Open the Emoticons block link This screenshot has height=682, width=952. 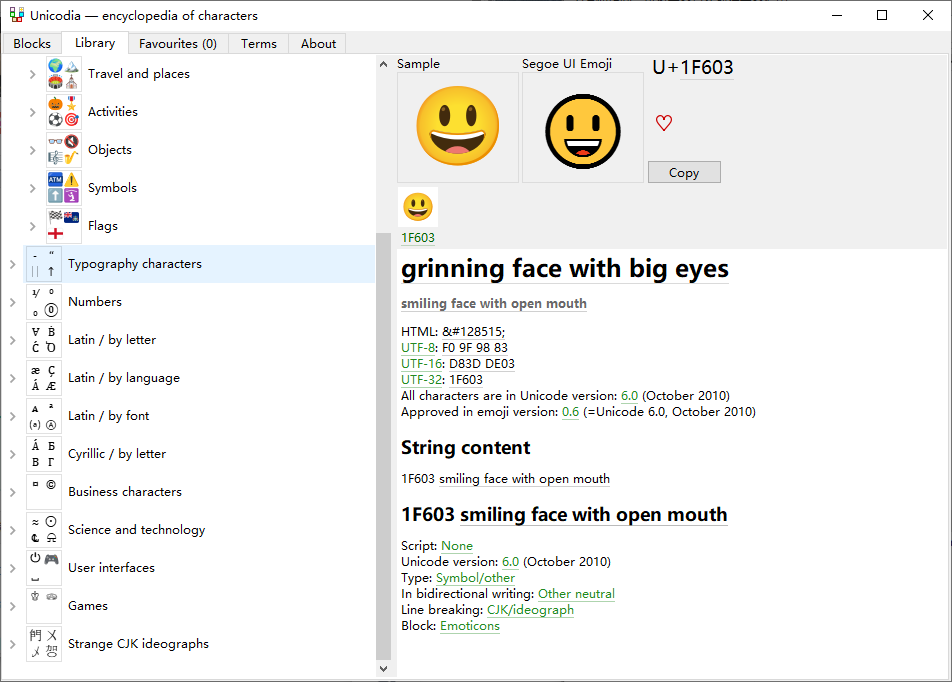(x=469, y=626)
